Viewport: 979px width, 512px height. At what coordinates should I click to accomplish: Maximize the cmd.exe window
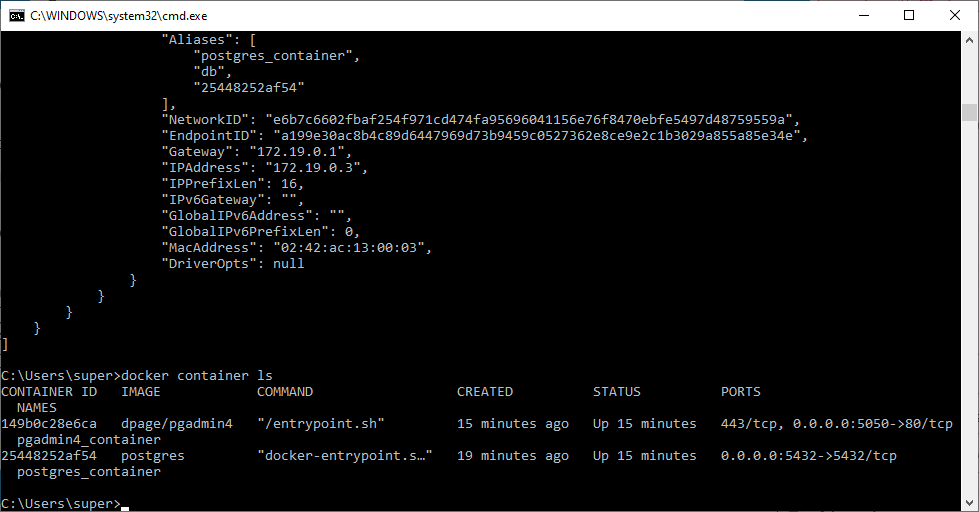(x=909, y=15)
